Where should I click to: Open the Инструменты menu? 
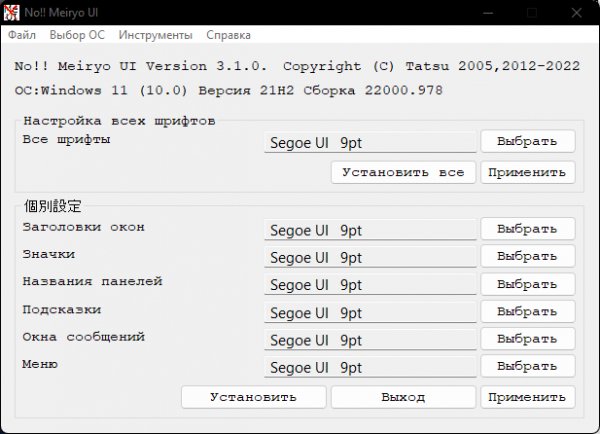[155, 35]
